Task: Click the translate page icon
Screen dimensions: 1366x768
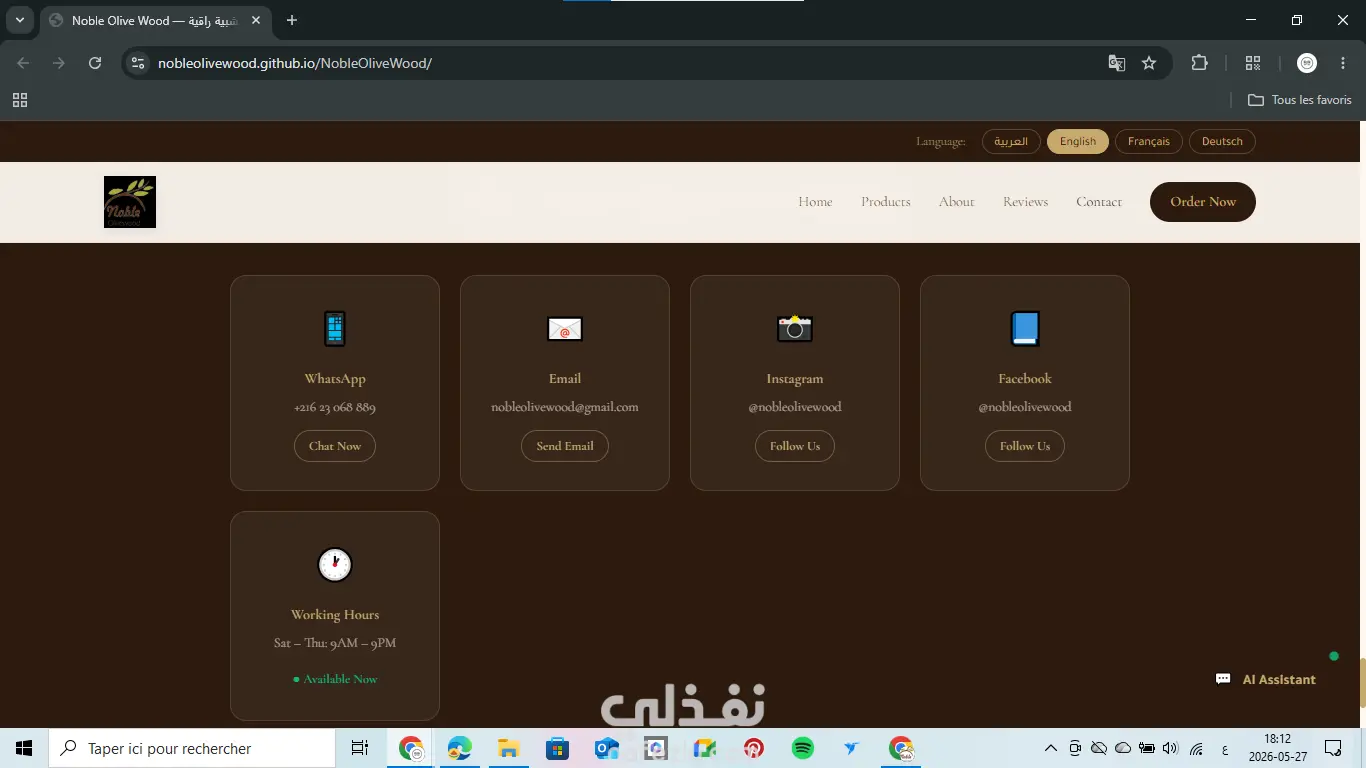Action: tap(1117, 63)
